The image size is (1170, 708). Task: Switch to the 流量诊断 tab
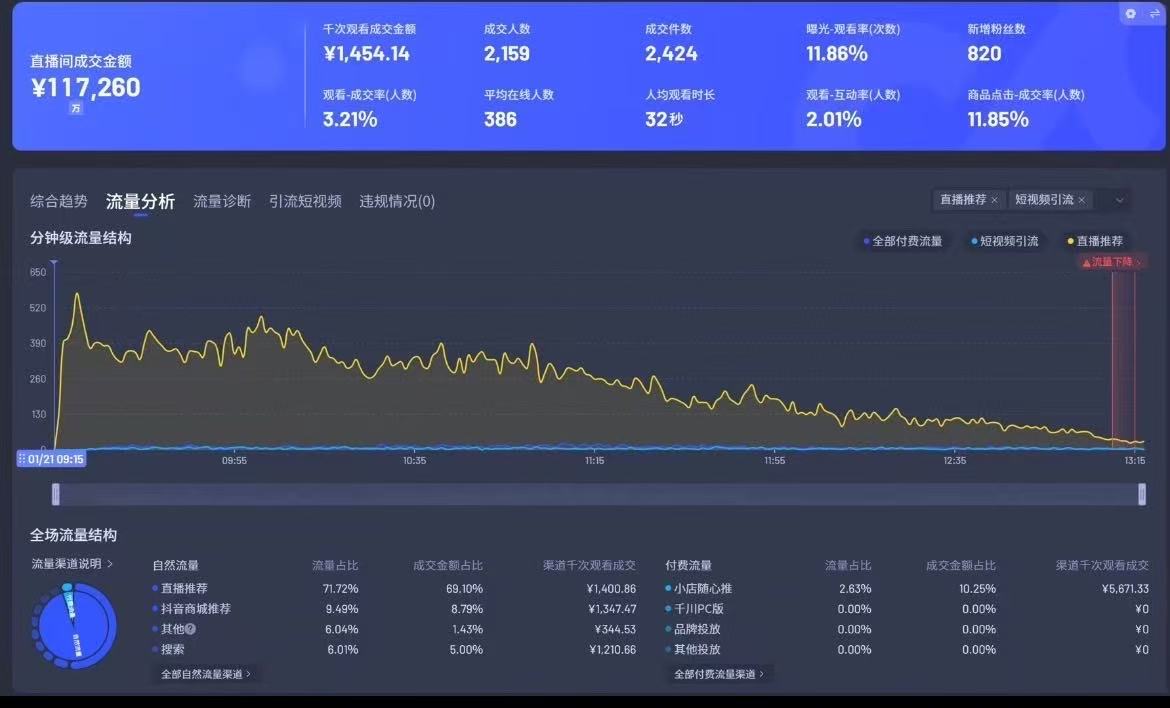click(222, 201)
